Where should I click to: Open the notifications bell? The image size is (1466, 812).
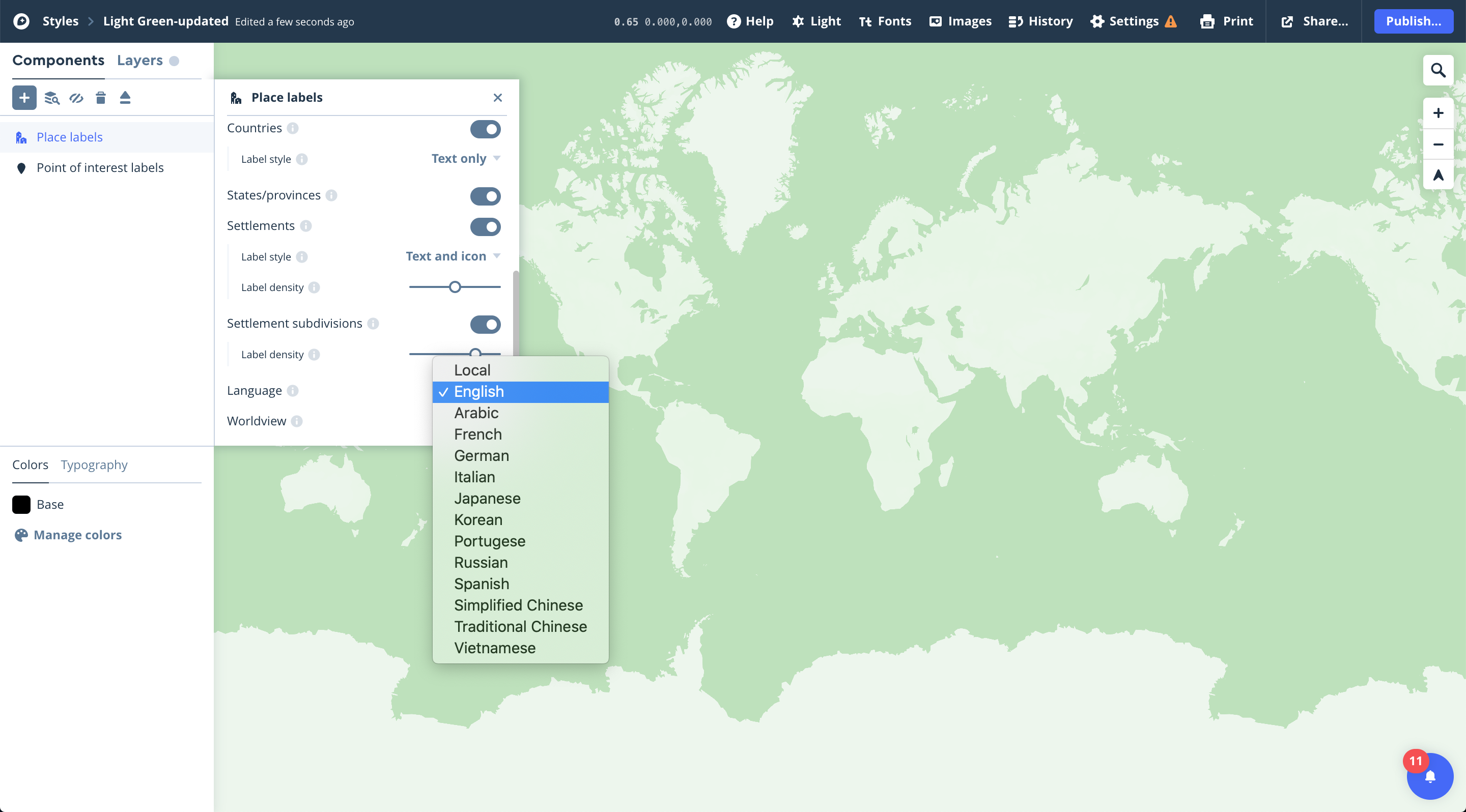[x=1430, y=775]
